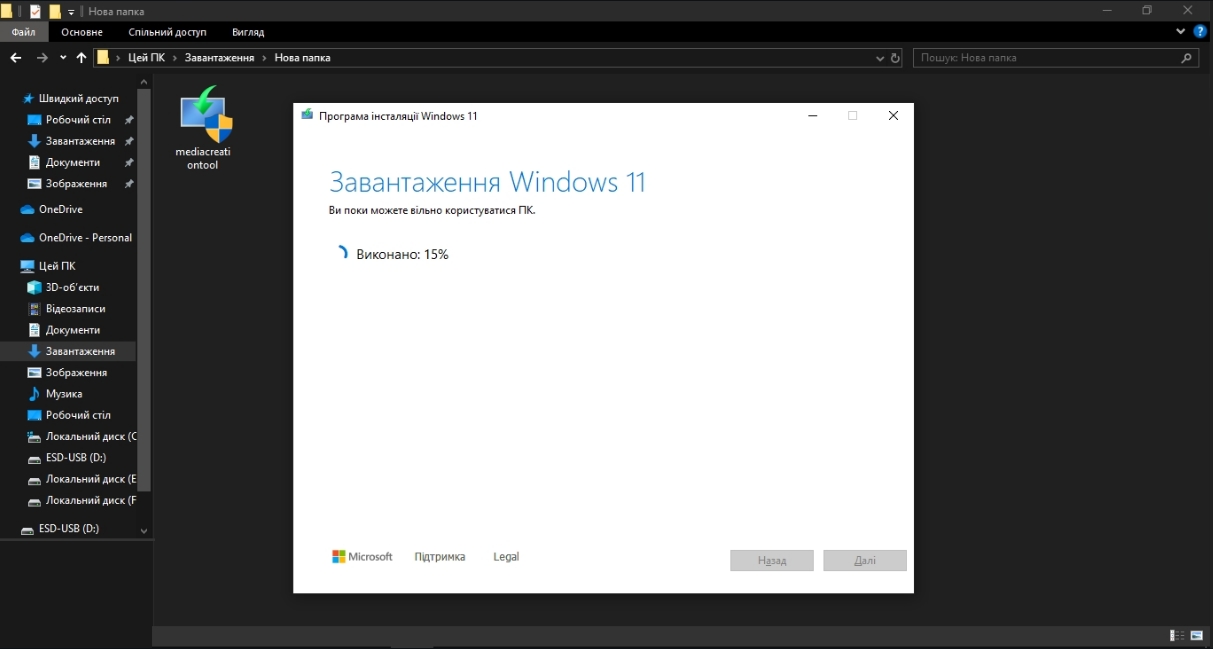Open Зображення under Цей ПК
Viewport: 1213px width, 649px height.
pos(76,372)
